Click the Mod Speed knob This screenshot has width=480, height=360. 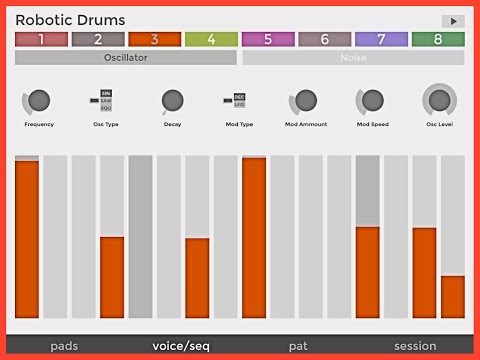(373, 100)
